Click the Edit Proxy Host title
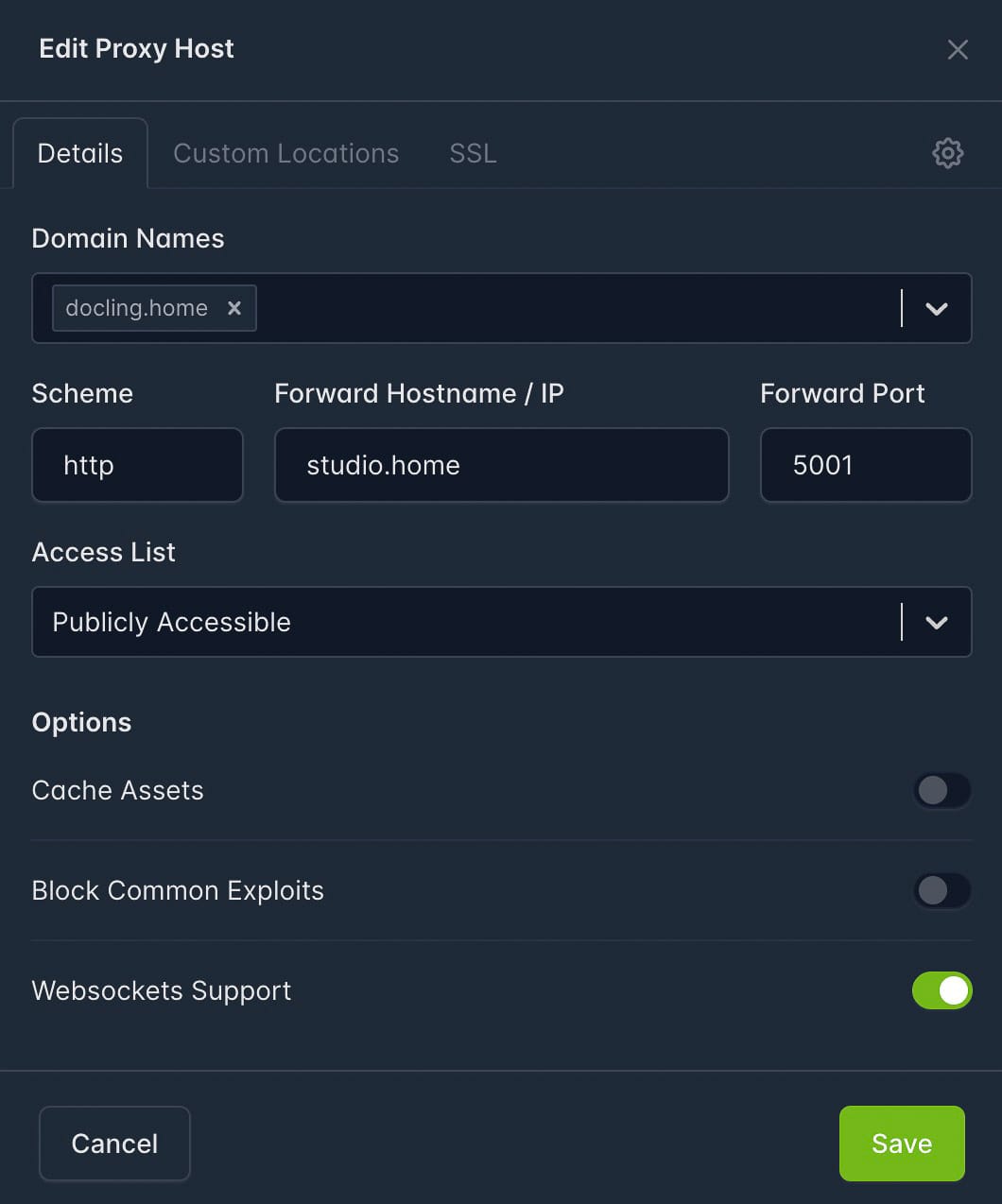Screen dimensions: 1002x1204 point(136,49)
